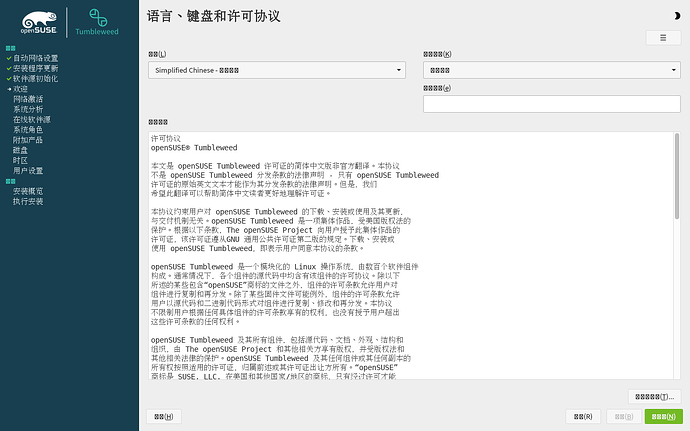Viewport: 690px width, 431px height.
Task: Click 'openSUSE® Tumbleweed' license title line
Action: (194, 147)
